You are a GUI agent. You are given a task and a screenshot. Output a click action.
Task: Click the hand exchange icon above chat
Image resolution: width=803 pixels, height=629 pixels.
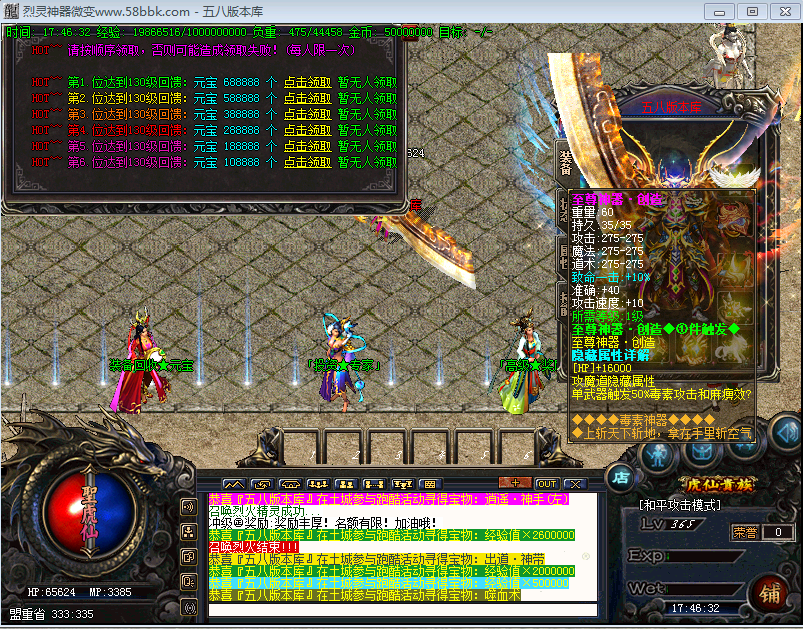[x=262, y=484]
